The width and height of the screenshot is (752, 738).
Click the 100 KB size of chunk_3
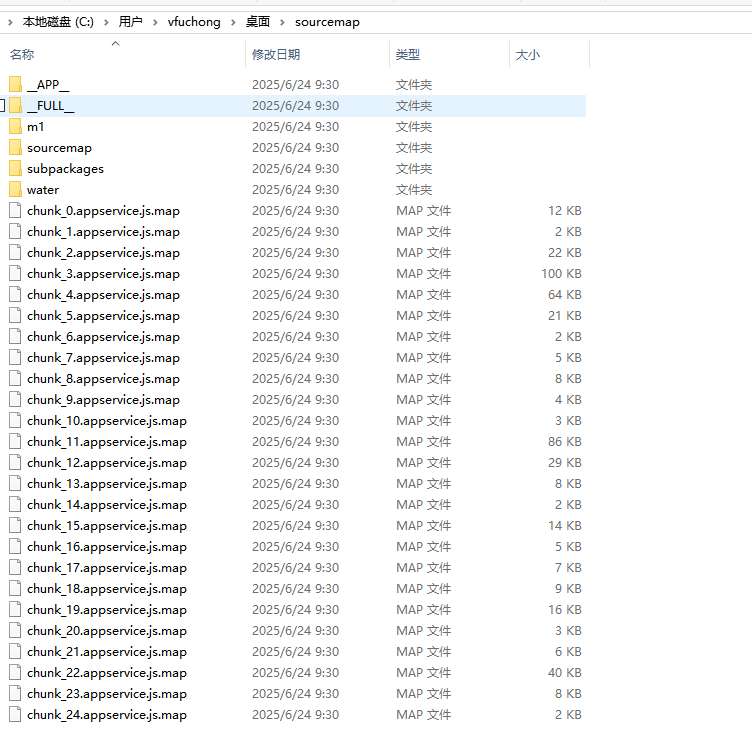click(562, 274)
